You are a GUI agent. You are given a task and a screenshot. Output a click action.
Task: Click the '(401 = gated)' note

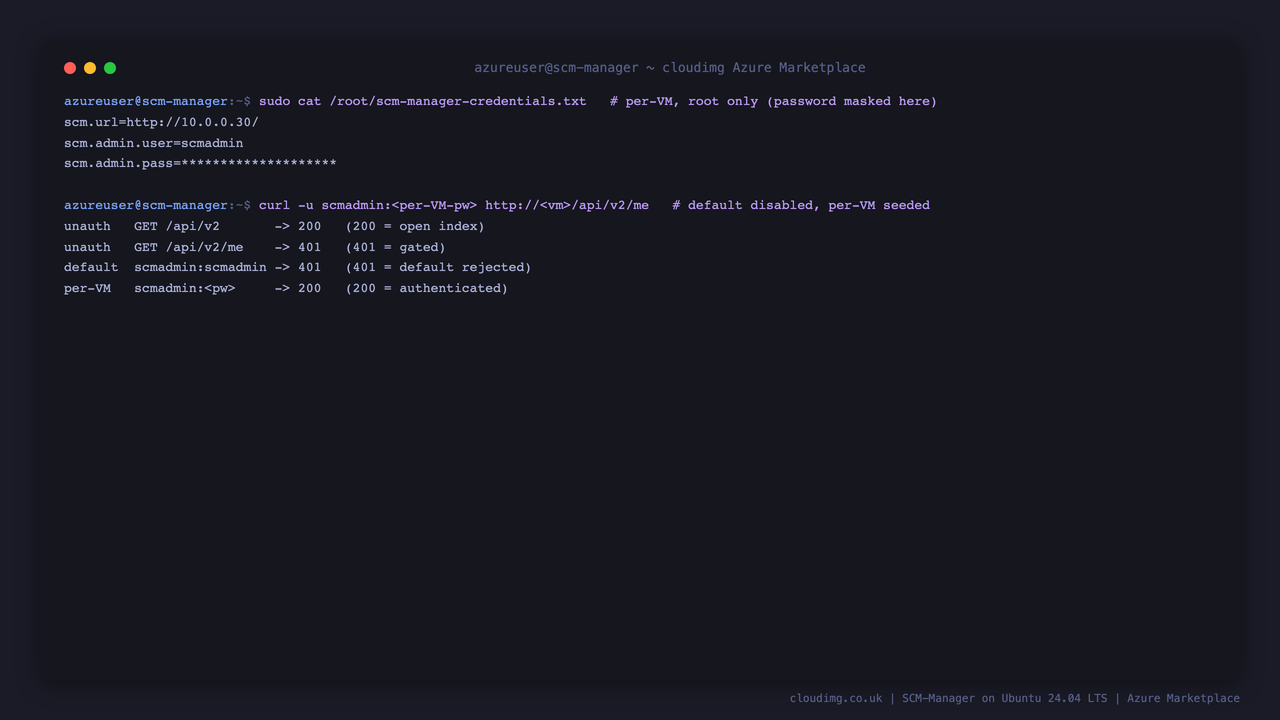click(395, 247)
